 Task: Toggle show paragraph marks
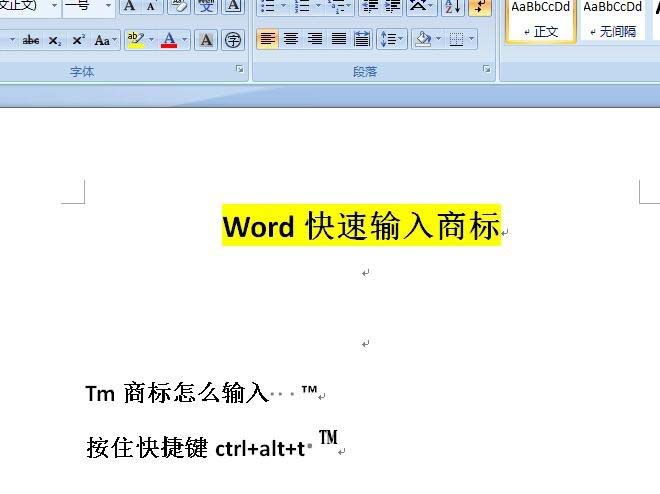(479, 6)
